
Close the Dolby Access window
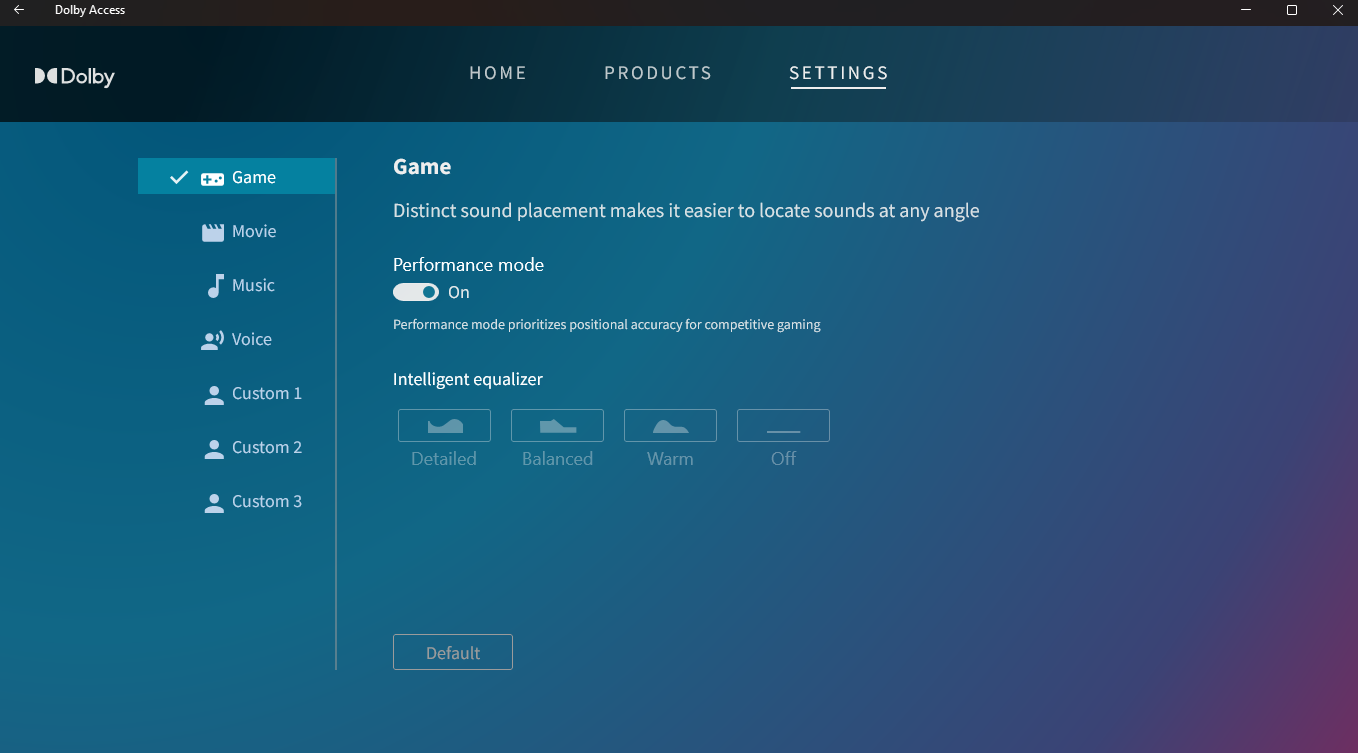1337,10
